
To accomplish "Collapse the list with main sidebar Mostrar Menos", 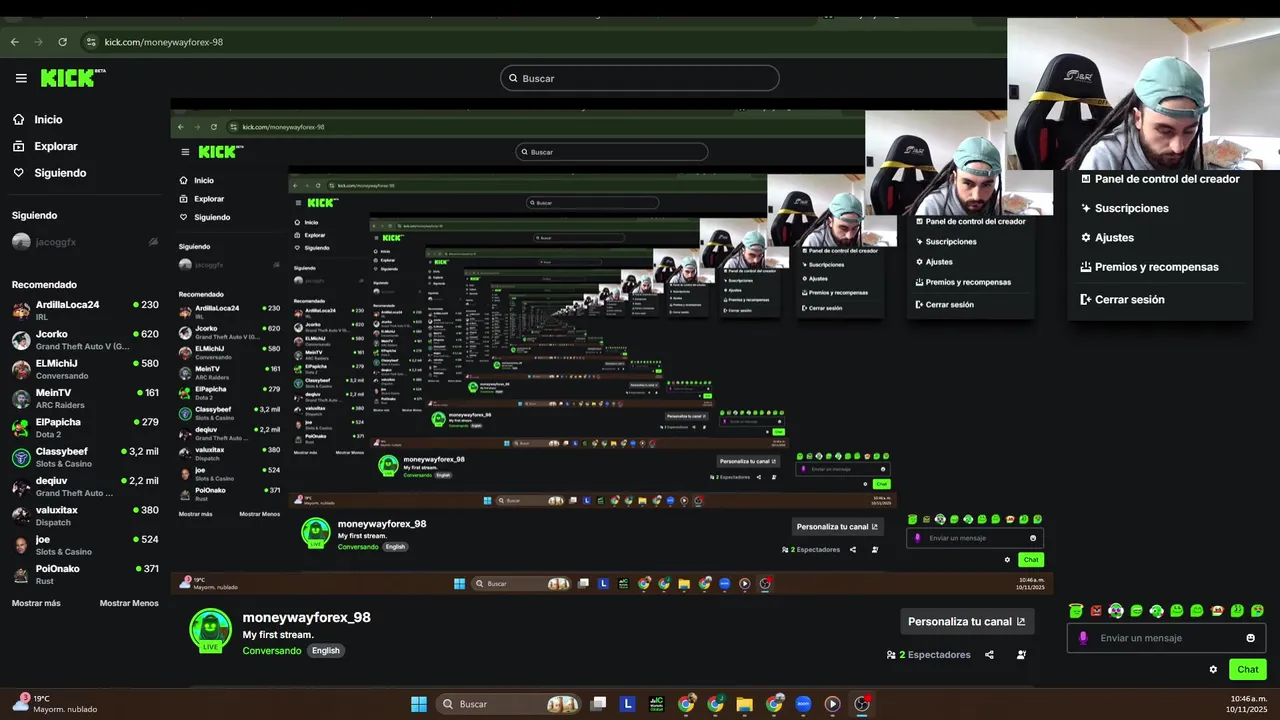I will tap(129, 603).
